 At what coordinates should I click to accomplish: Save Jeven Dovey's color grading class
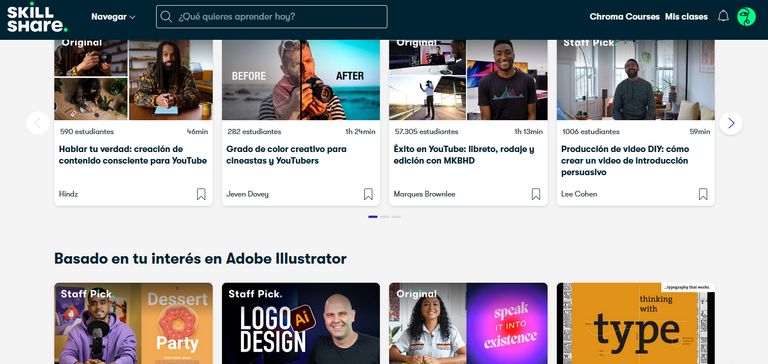[x=368, y=194]
